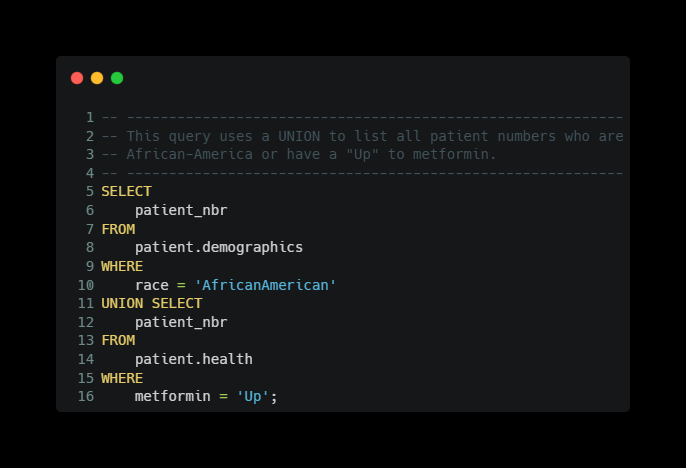The height and width of the screenshot is (468, 686).
Task: Click patient.health table name
Action: click(193, 359)
